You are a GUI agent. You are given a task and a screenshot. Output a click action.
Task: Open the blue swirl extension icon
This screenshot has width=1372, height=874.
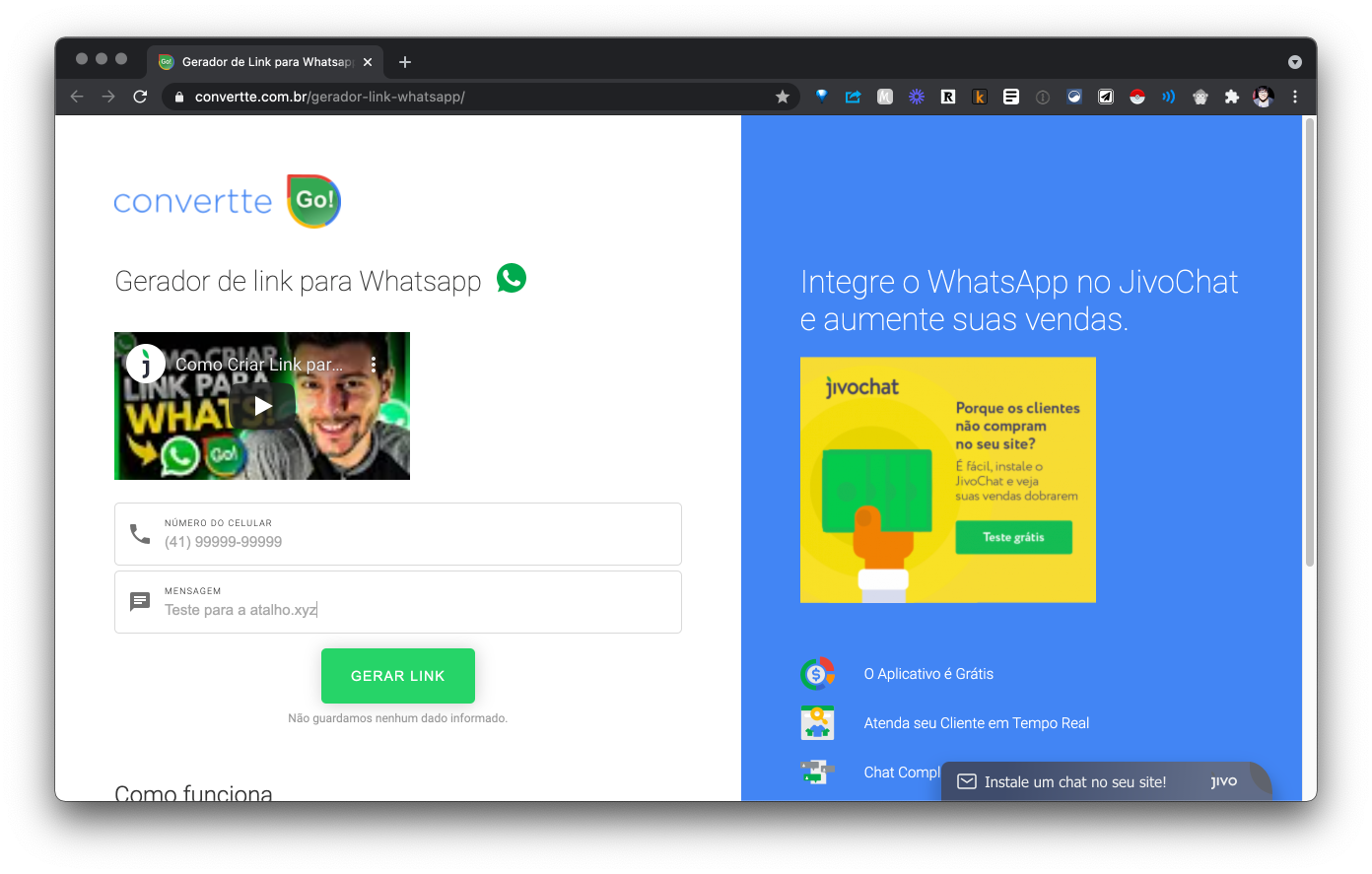click(1074, 97)
